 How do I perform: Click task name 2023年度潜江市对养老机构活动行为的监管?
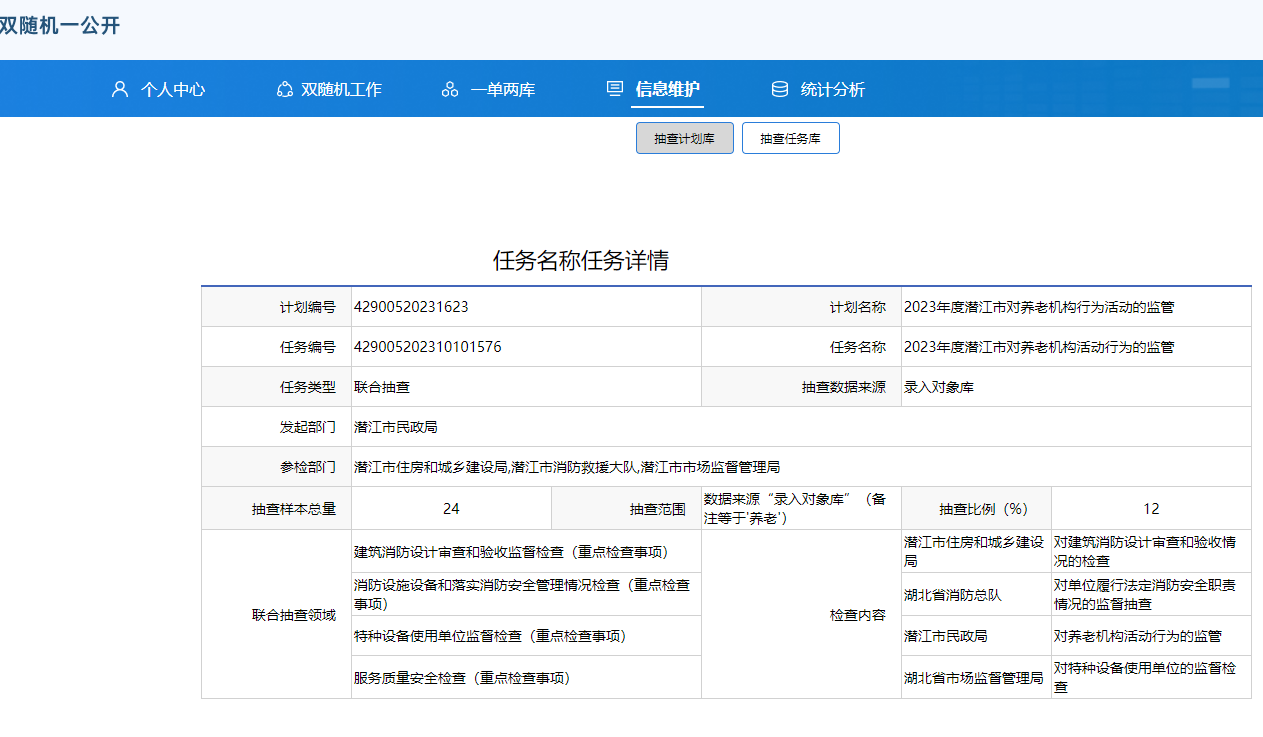coord(1039,347)
